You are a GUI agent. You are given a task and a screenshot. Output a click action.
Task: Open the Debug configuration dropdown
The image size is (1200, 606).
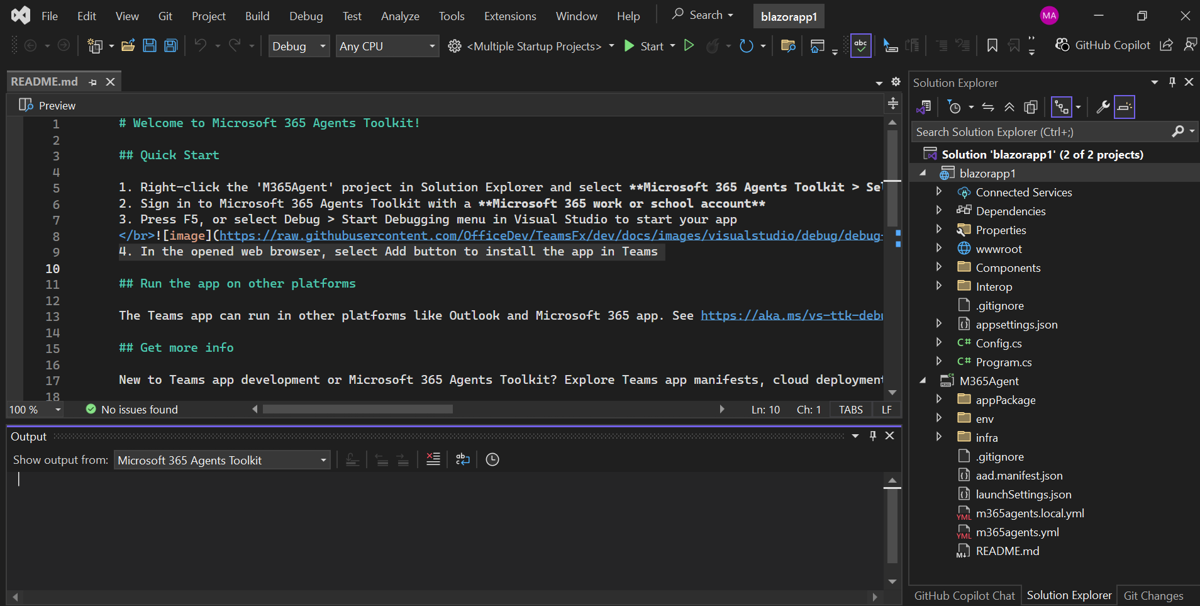pyautogui.click(x=299, y=46)
